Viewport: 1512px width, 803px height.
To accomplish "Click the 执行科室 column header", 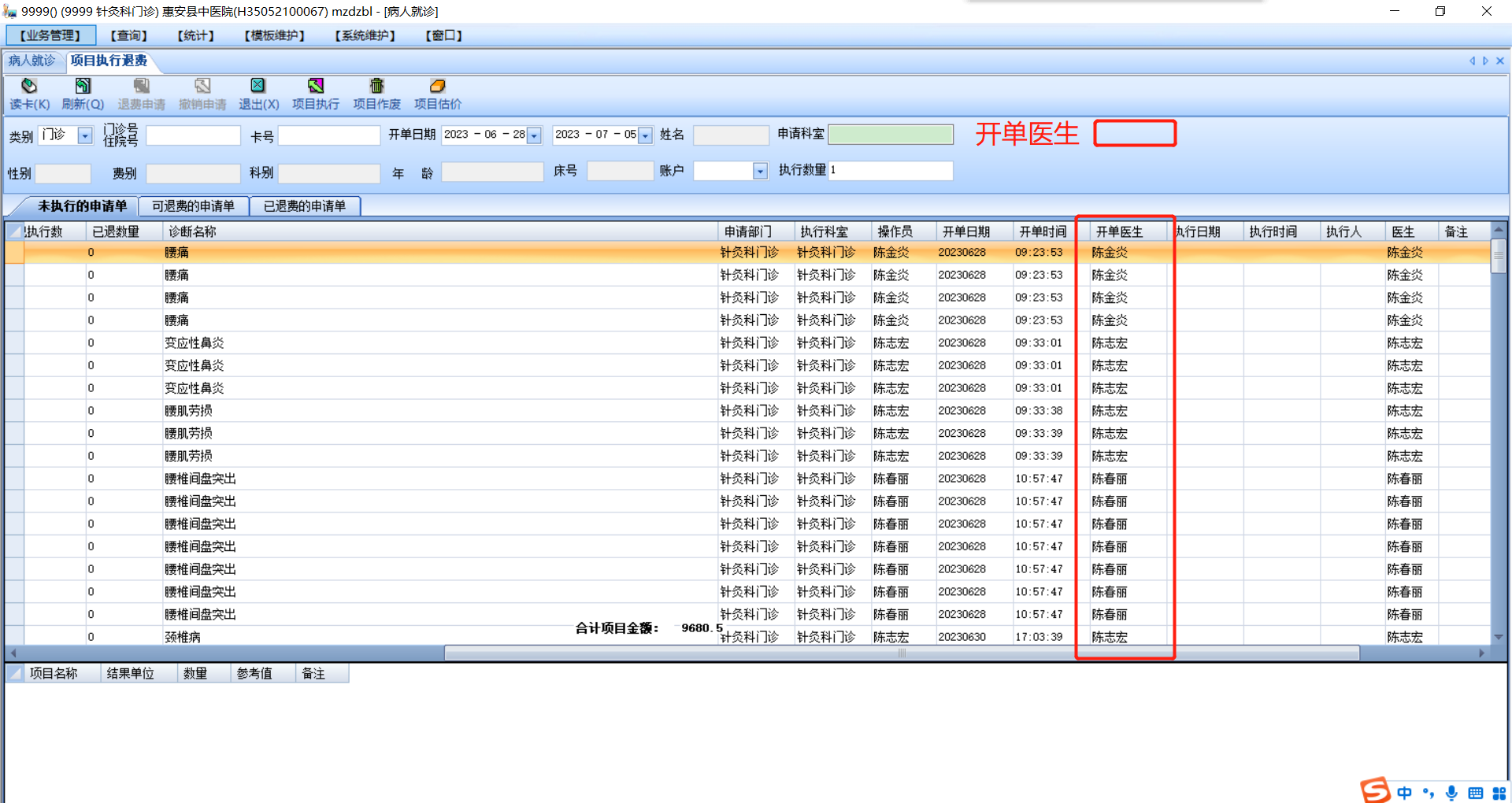I will click(x=833, y=231).
